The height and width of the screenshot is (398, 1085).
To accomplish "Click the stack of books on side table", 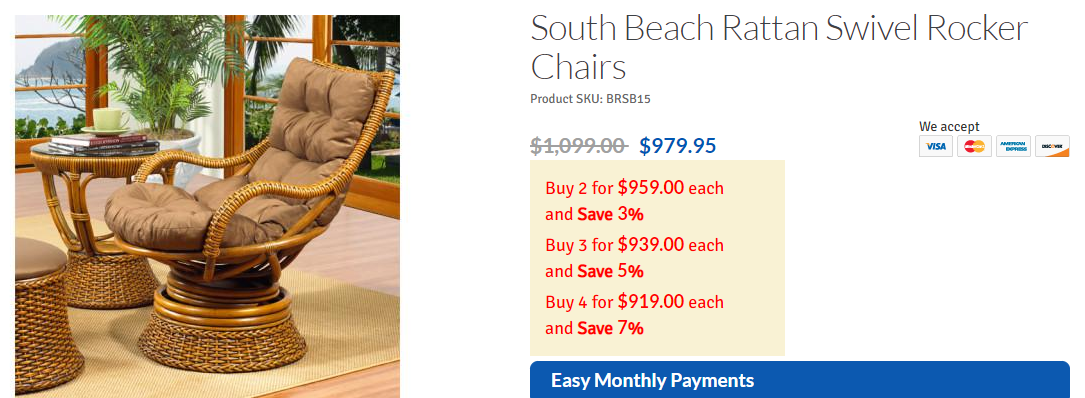I will pyautogui.click(x=103, y=145).
